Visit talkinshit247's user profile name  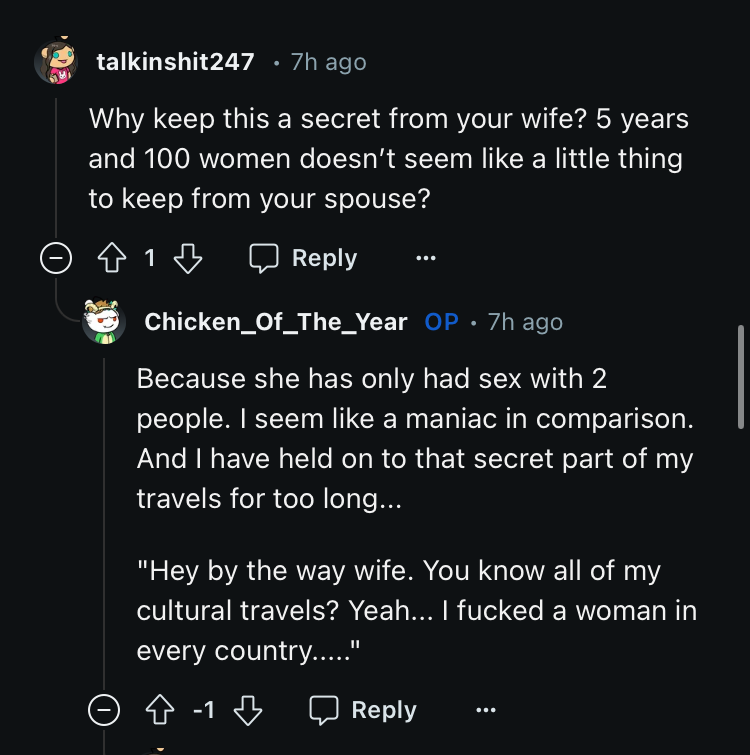point(175,62)
